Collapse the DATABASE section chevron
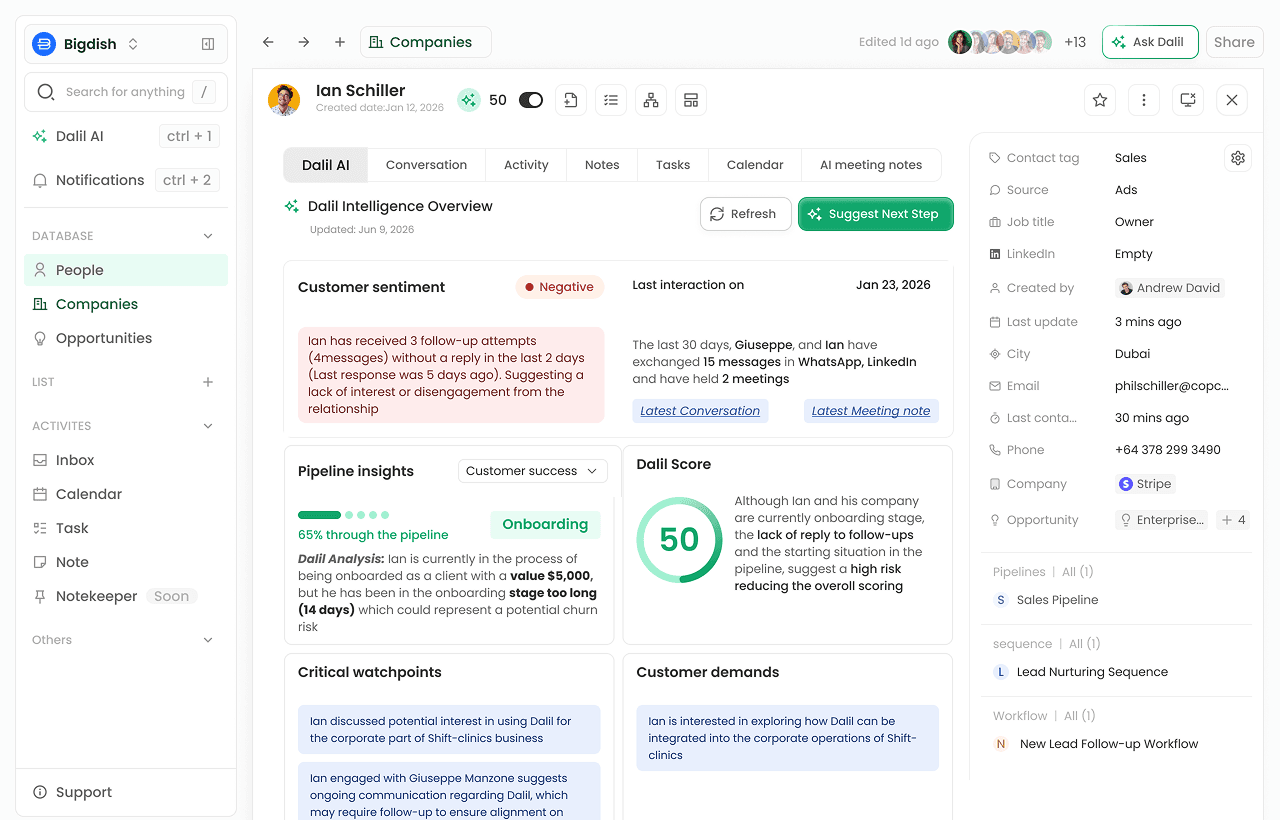The image size is (1280, 820). (208, 236)
